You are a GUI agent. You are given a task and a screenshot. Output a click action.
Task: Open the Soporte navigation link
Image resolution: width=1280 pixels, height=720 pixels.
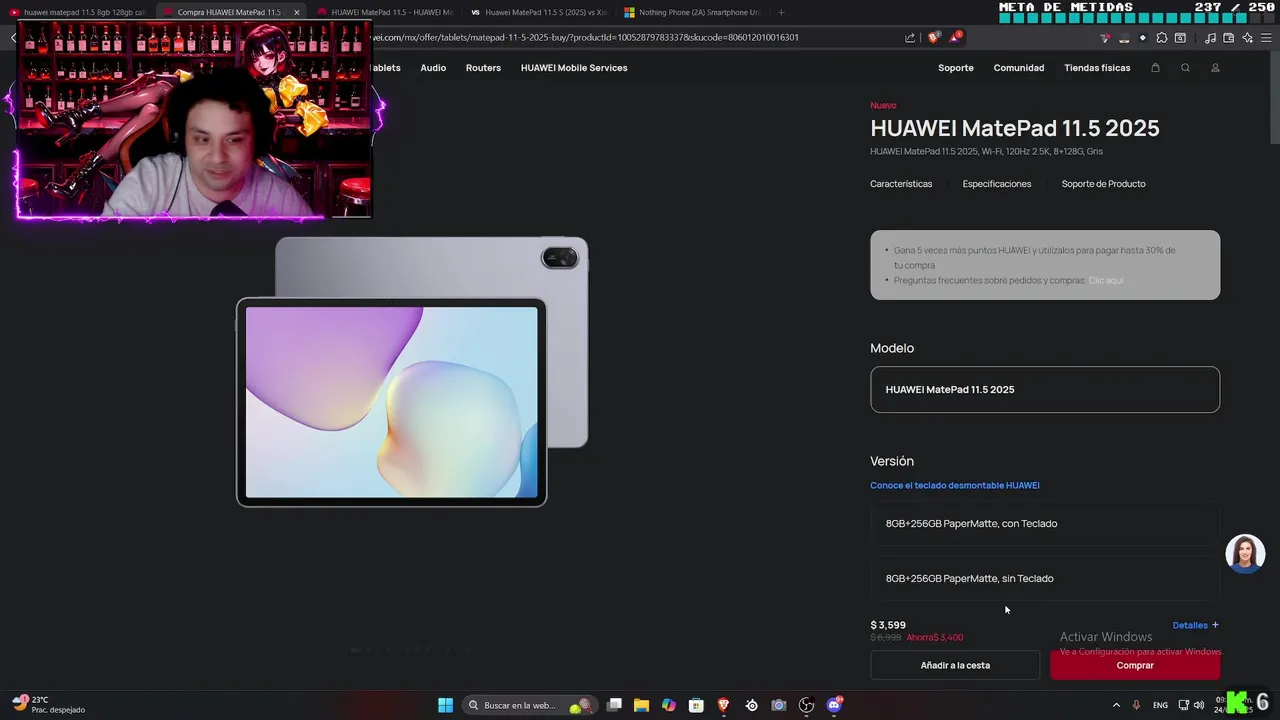pyautogui.click(x=956, y=68)
